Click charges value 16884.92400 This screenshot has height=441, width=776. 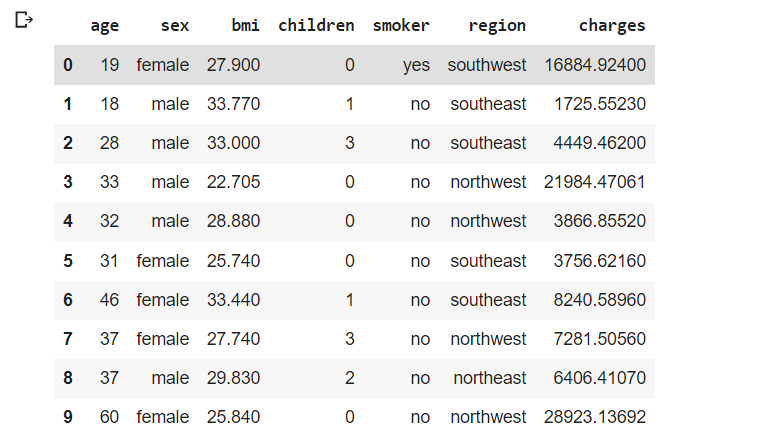coord(595,65)
